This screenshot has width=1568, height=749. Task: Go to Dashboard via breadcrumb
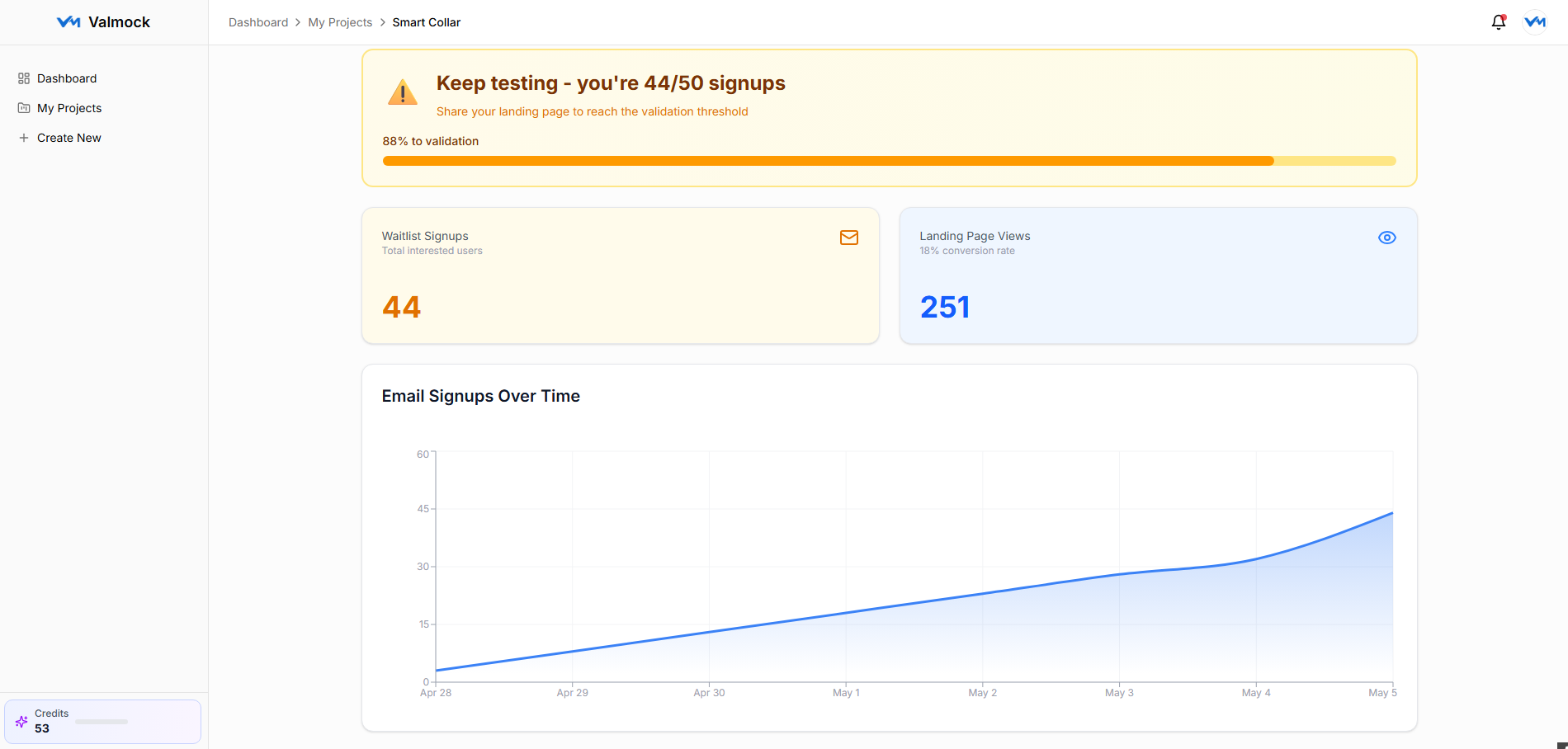[x=258, y=22]
